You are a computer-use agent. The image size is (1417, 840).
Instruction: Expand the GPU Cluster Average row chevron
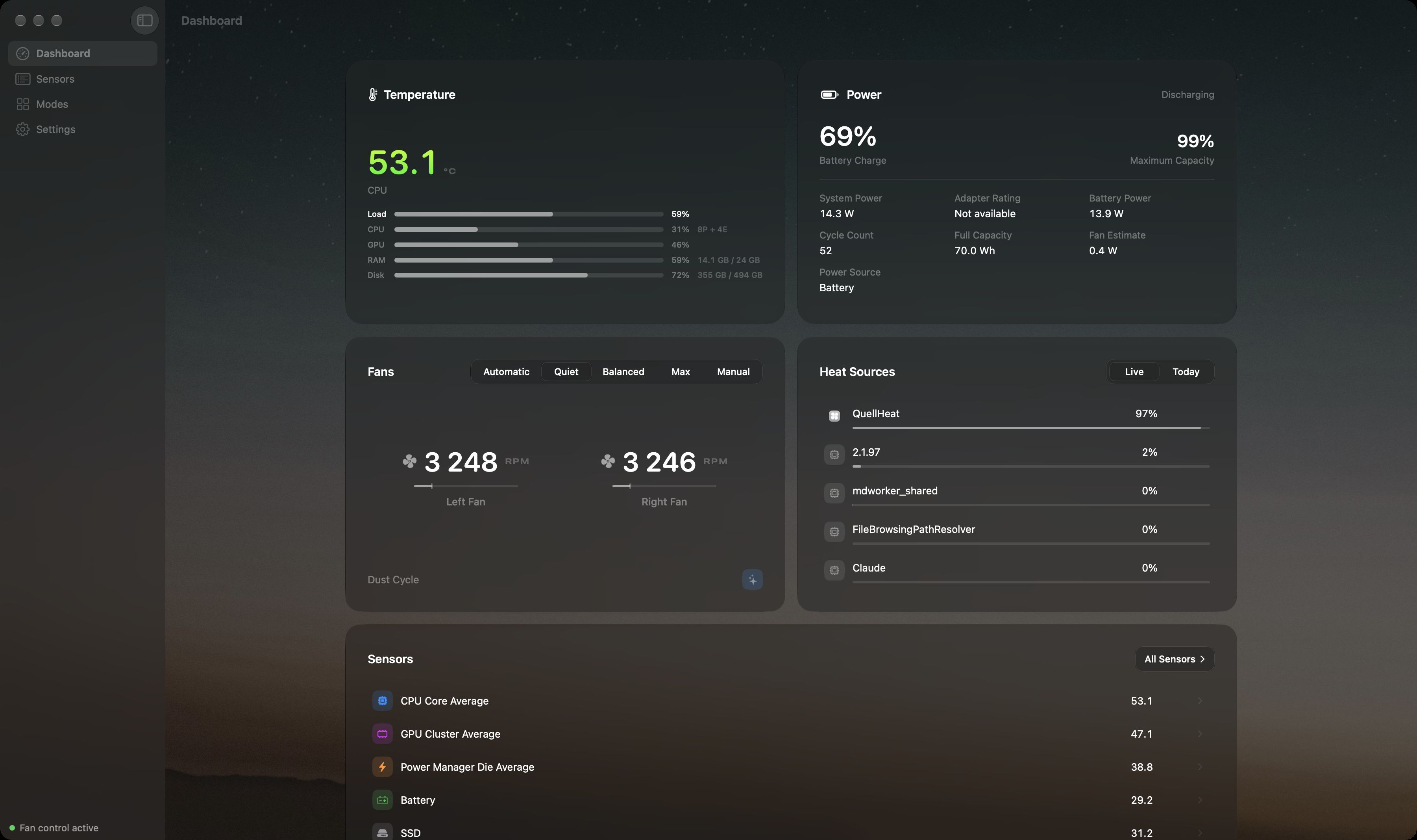(1200, 734)
